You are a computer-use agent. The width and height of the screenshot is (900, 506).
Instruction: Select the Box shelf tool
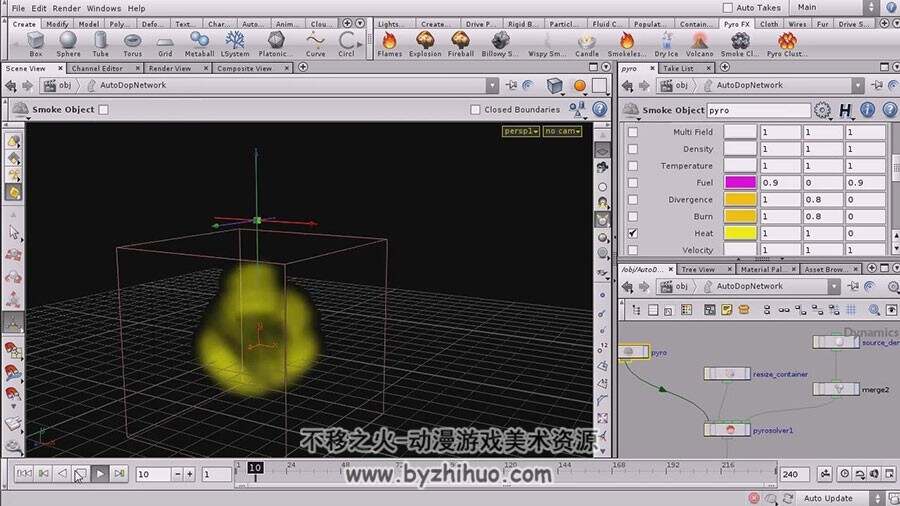[x=36, y=44]
